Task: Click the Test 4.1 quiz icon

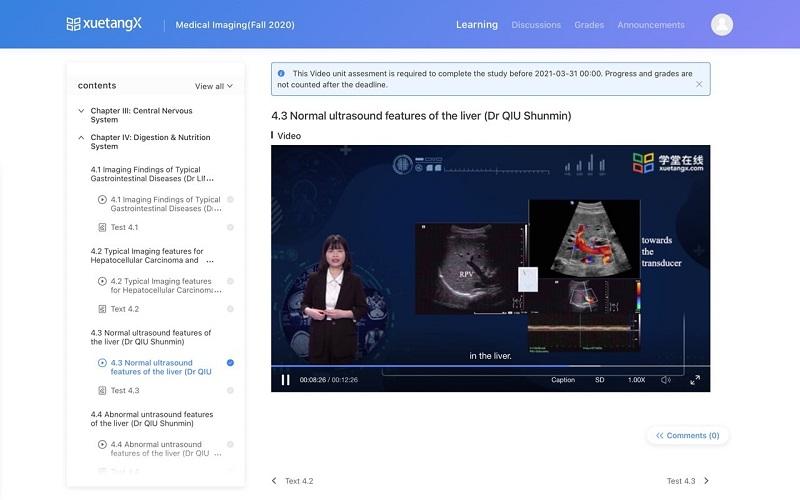Action: (102, 228)
